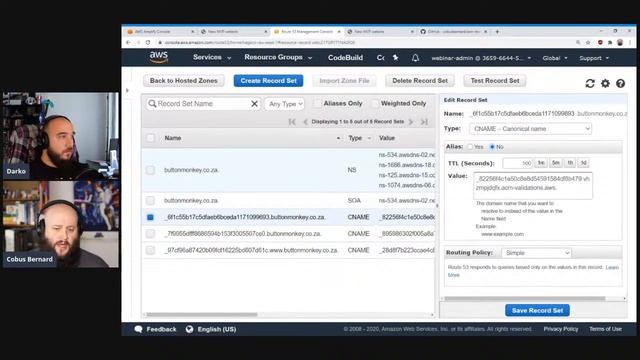Open the Any Type filter dropdown
The width and height of the screenshot is (640, 360).
285,104
